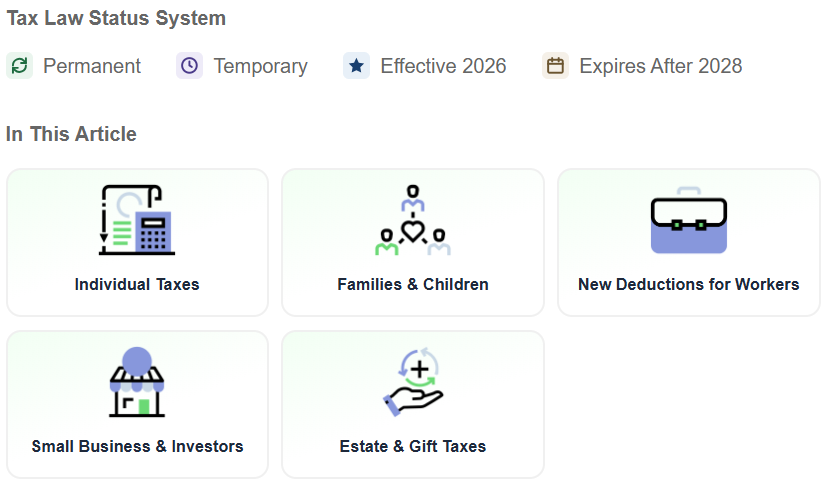Open Estate & Gift Taxes text link
This screenshot has height=484, width=828.
tap(413, 447)
